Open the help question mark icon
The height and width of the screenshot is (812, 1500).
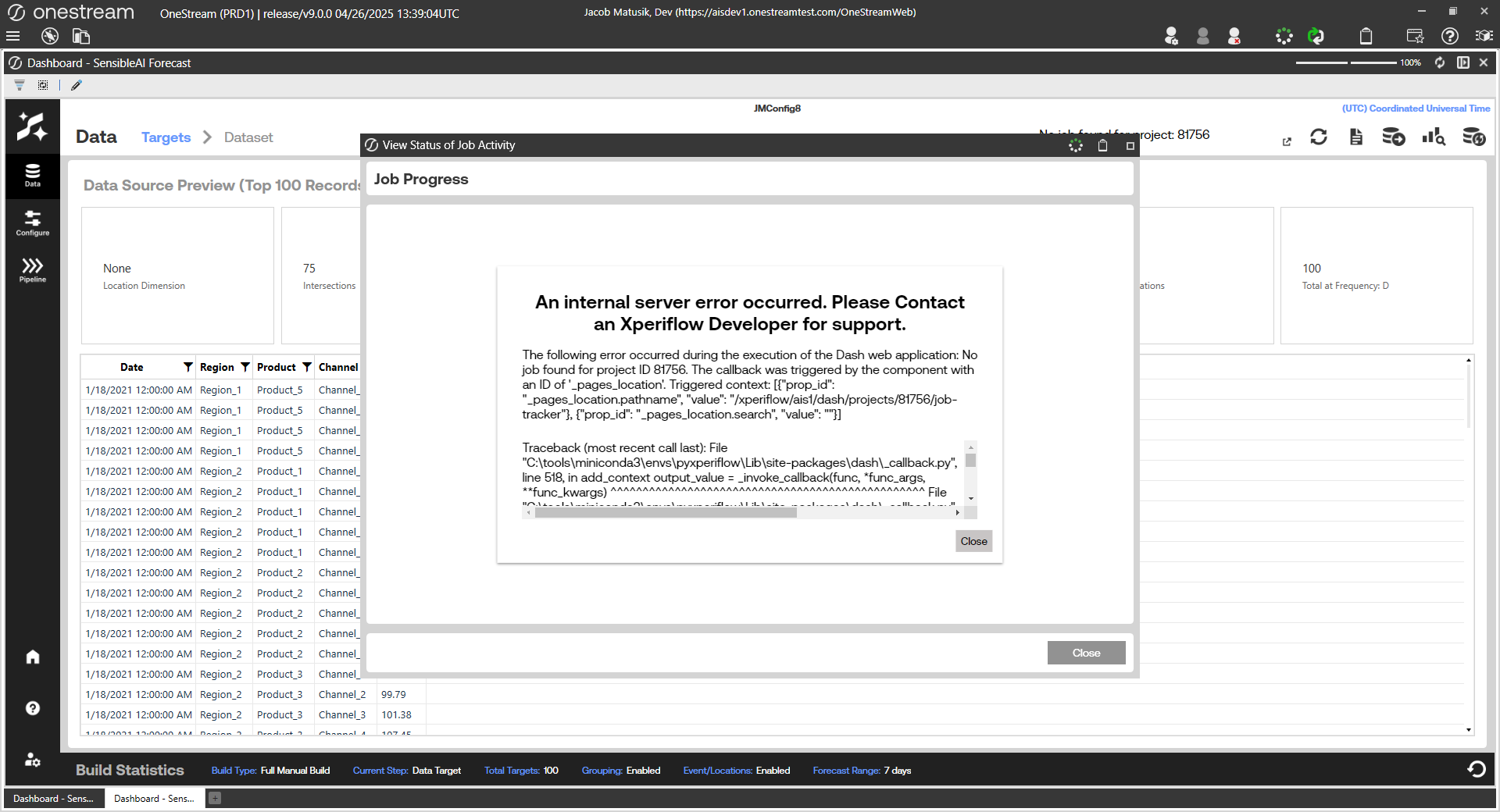click(x=1450, y=36)
